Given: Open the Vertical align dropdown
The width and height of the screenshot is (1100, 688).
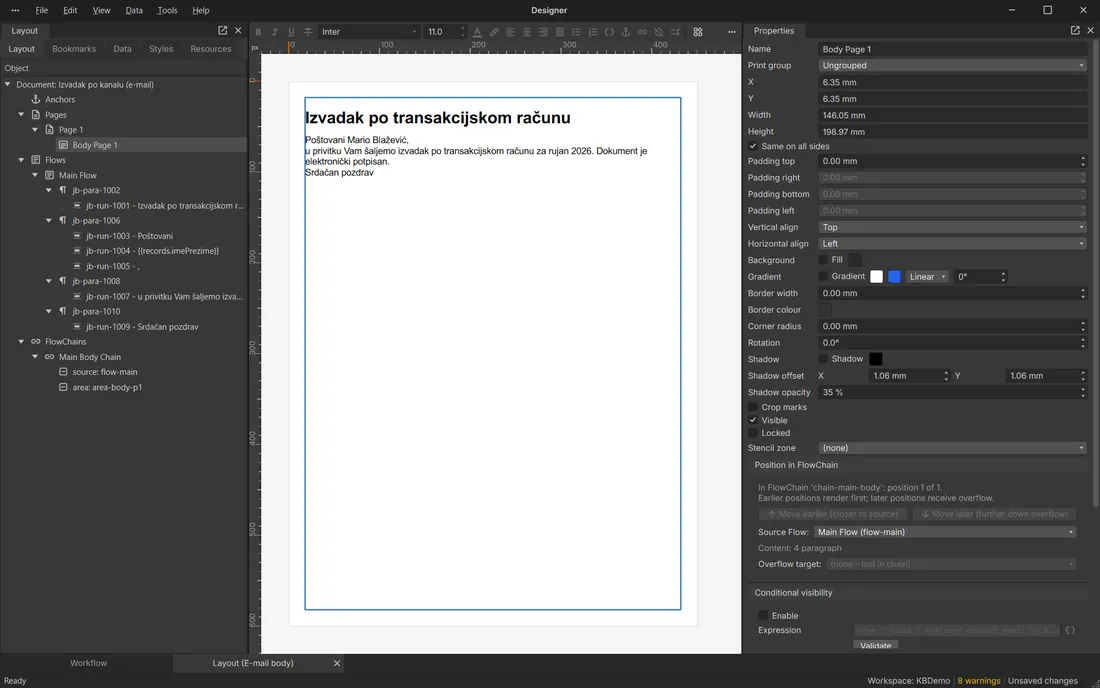Looking at the screenshot, I should [953, 227].
